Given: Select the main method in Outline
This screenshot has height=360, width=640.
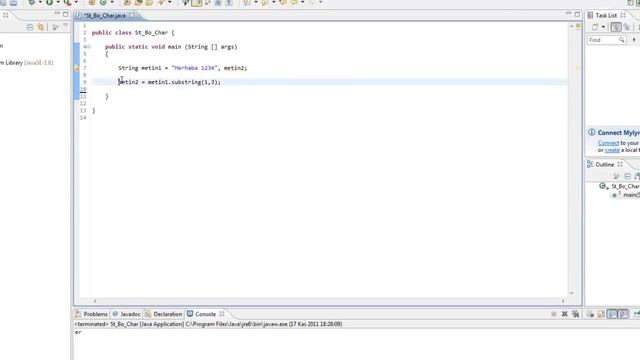Looking at the screenshot, I should pos(631,195).
